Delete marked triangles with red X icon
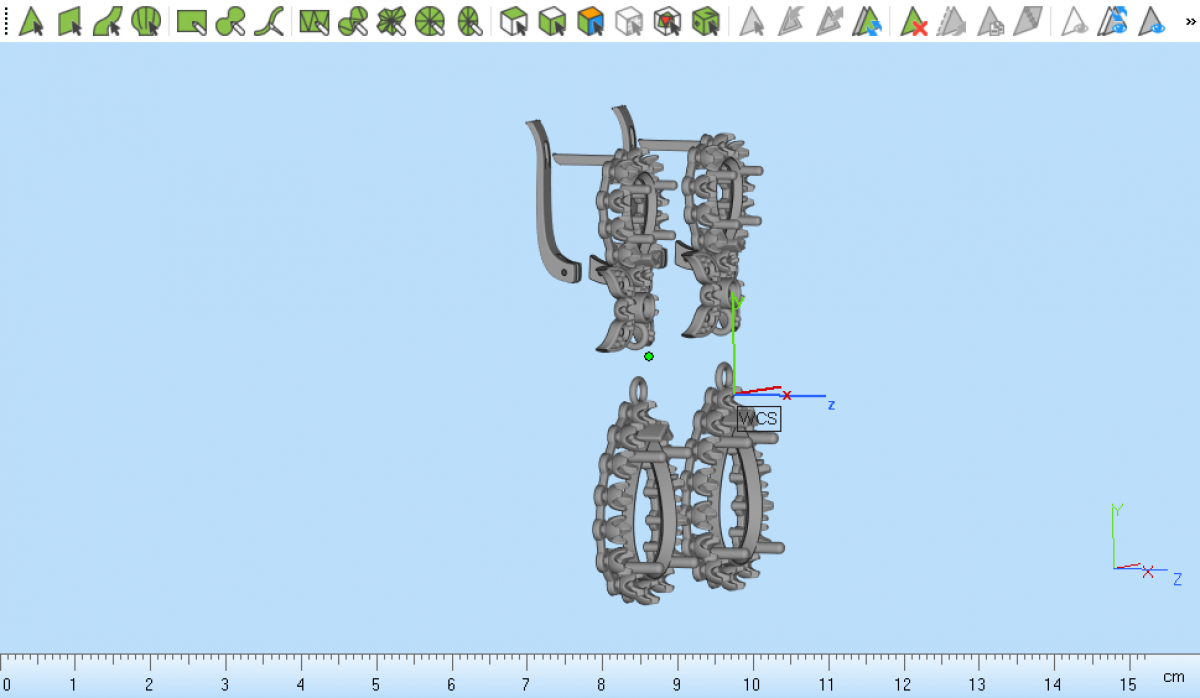 point(914,21)
